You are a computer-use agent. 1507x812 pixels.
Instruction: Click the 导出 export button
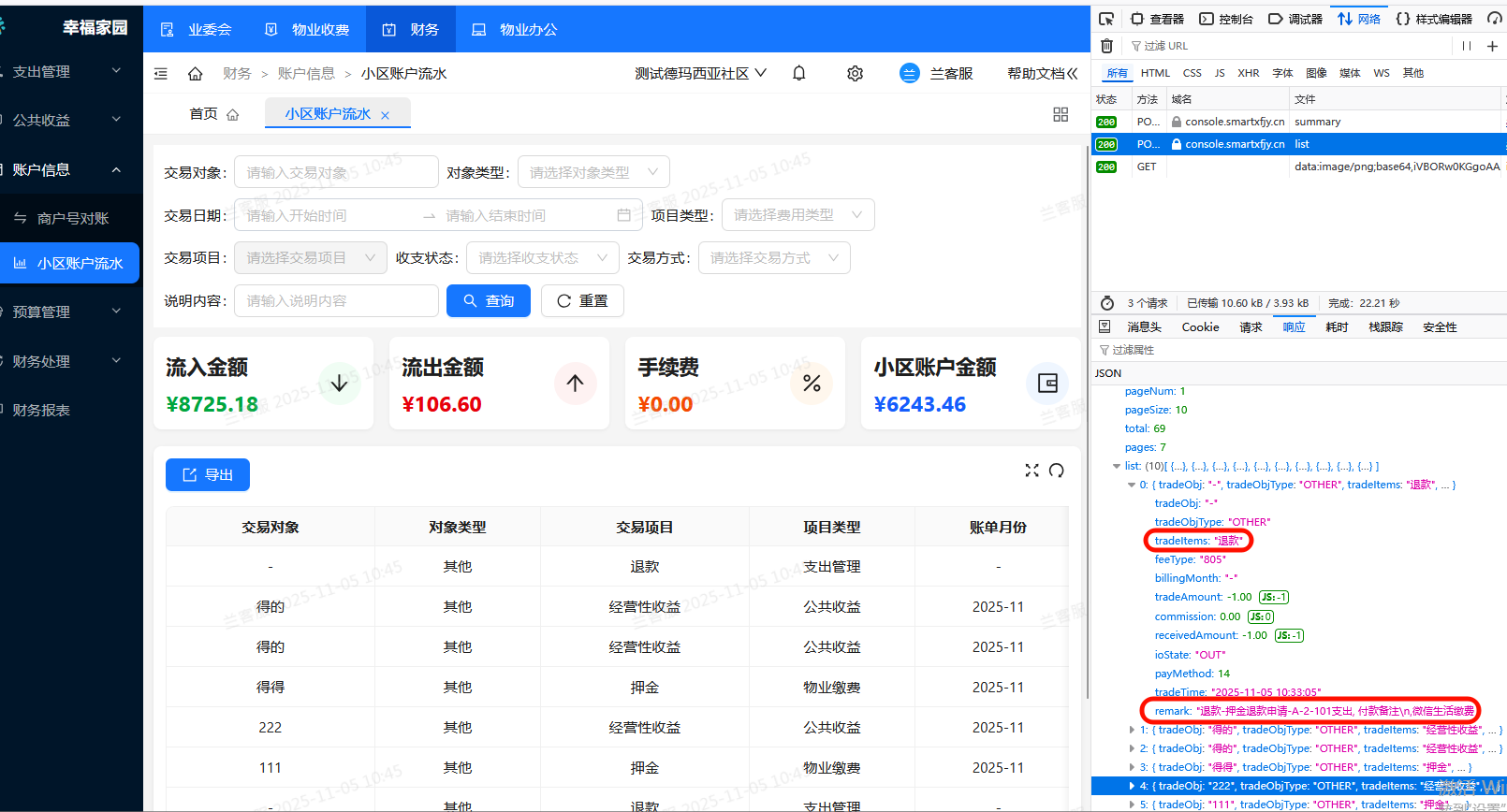(x=208, y=475)
